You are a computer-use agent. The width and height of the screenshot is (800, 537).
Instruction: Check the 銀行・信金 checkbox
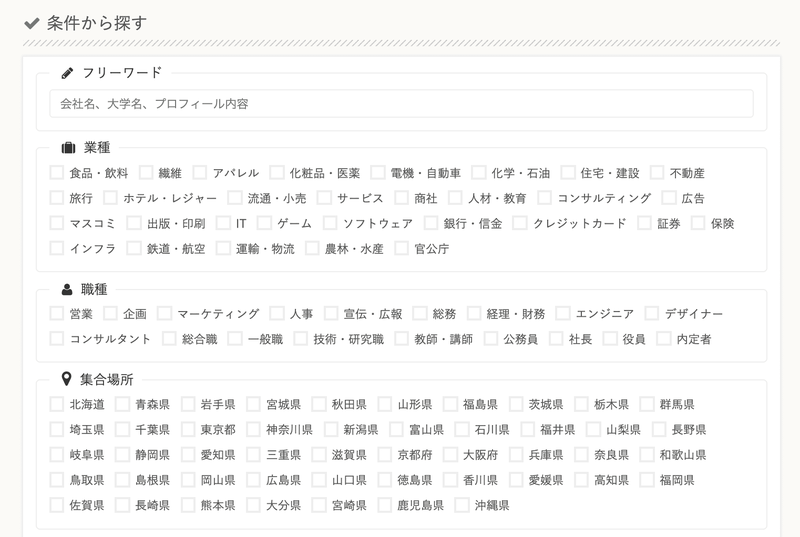[431, 223]
